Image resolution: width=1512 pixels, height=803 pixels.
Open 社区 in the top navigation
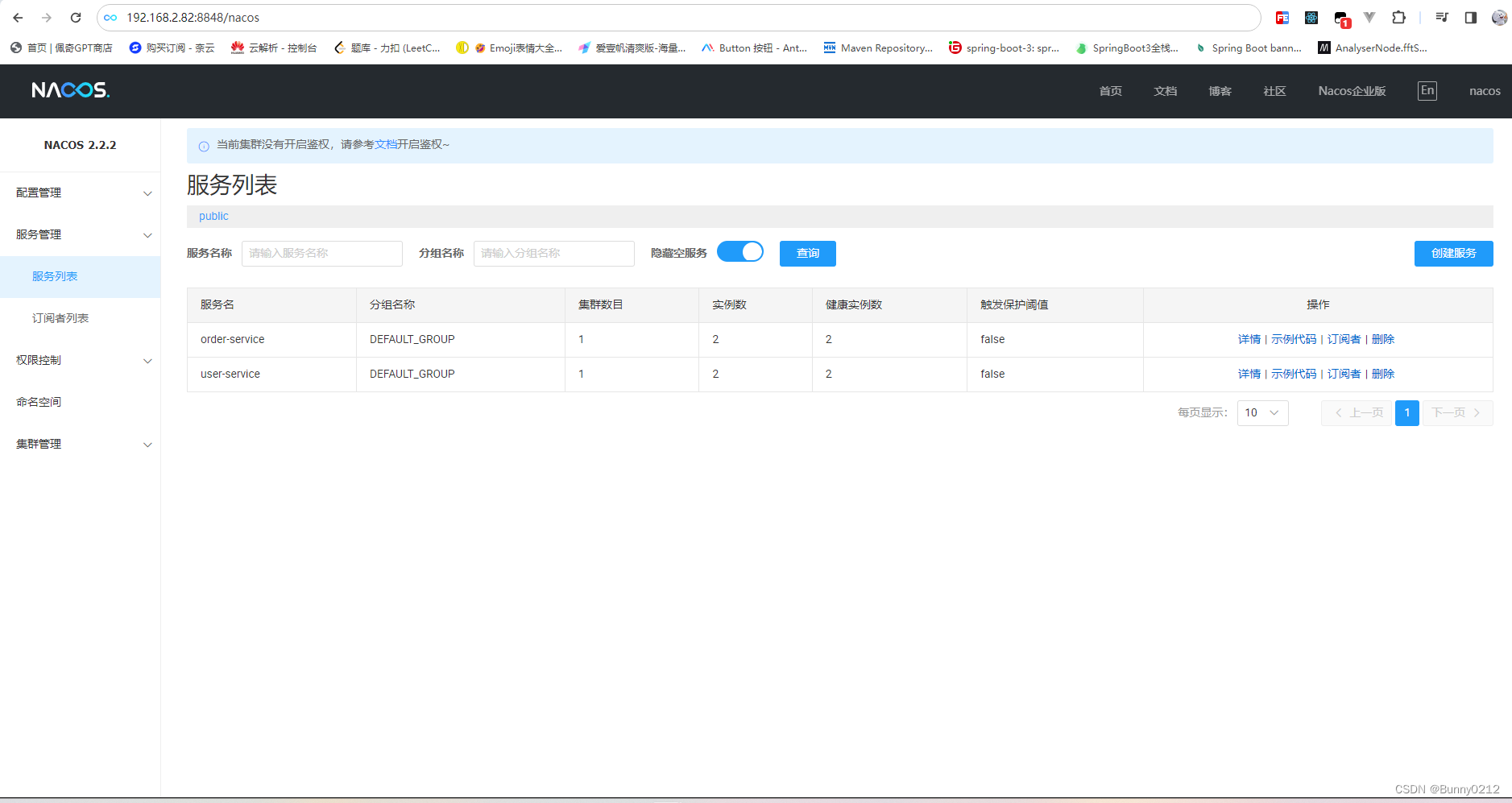[1275, 91]
